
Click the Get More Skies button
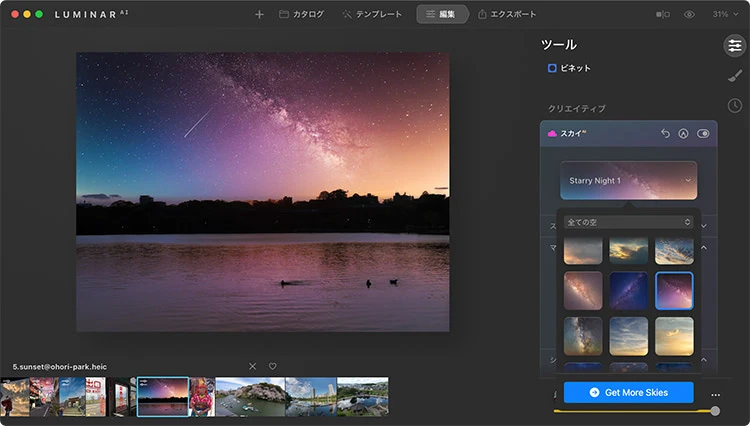[628, 392]
